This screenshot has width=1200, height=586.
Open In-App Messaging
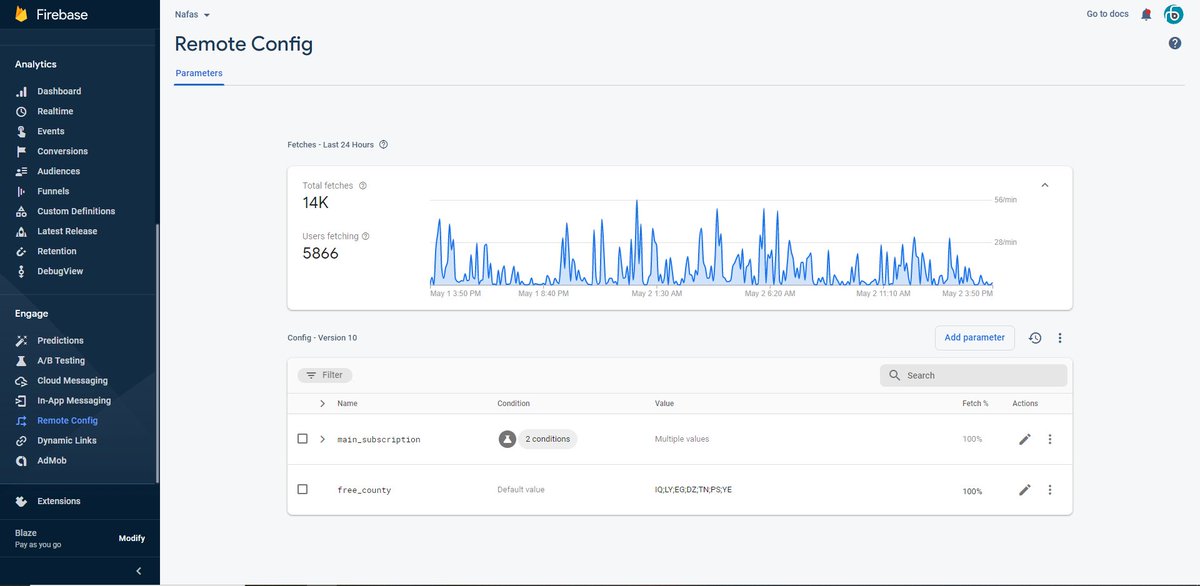tap(74, 400)
